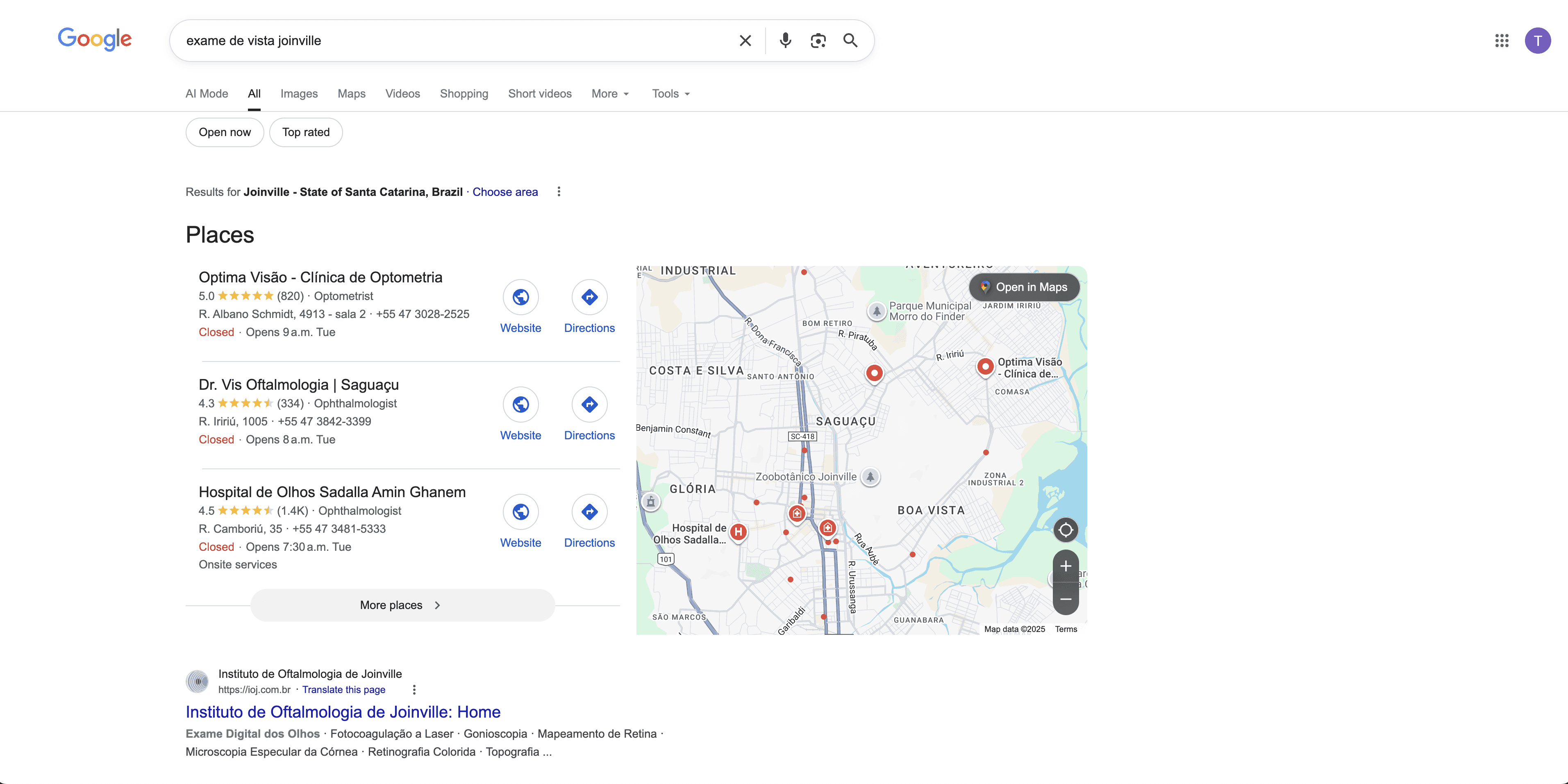Open options menu next to Choose area
The height and width of the screenshot is (784, 1568).
coord(559,192)
